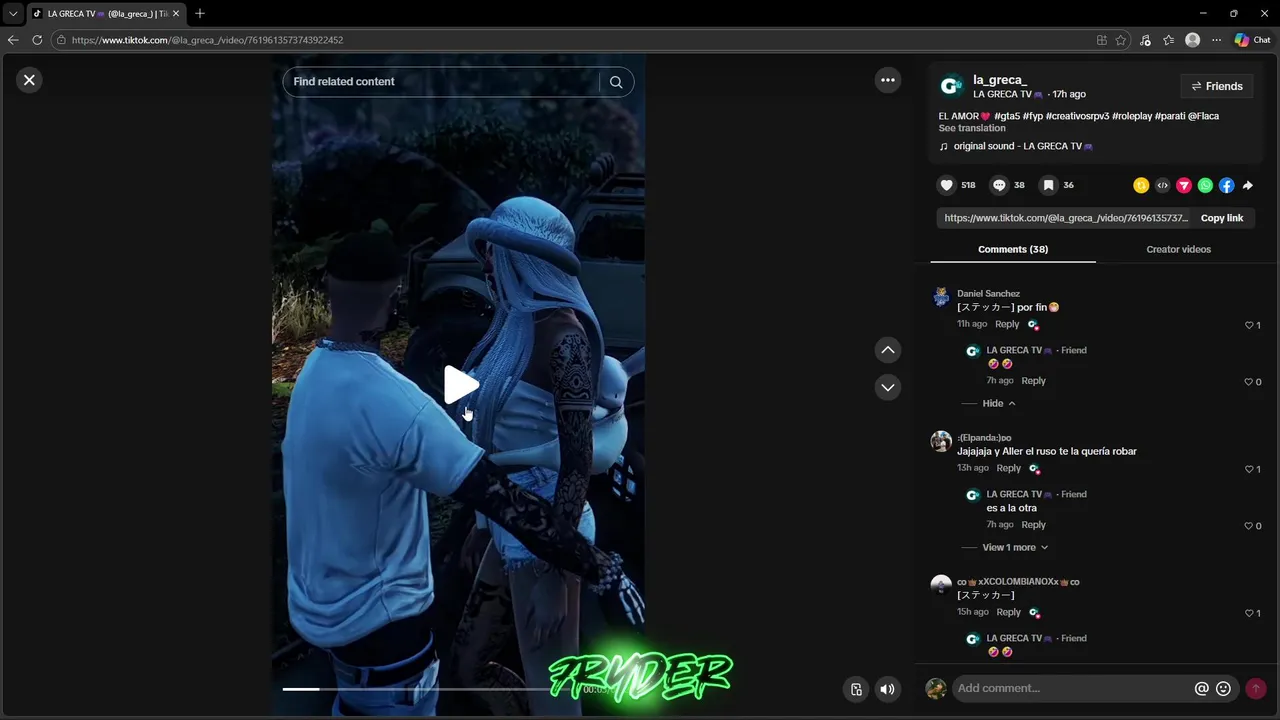Get the embed code icon
This screenshot has height=720, width=1280.
[1162, 185]
